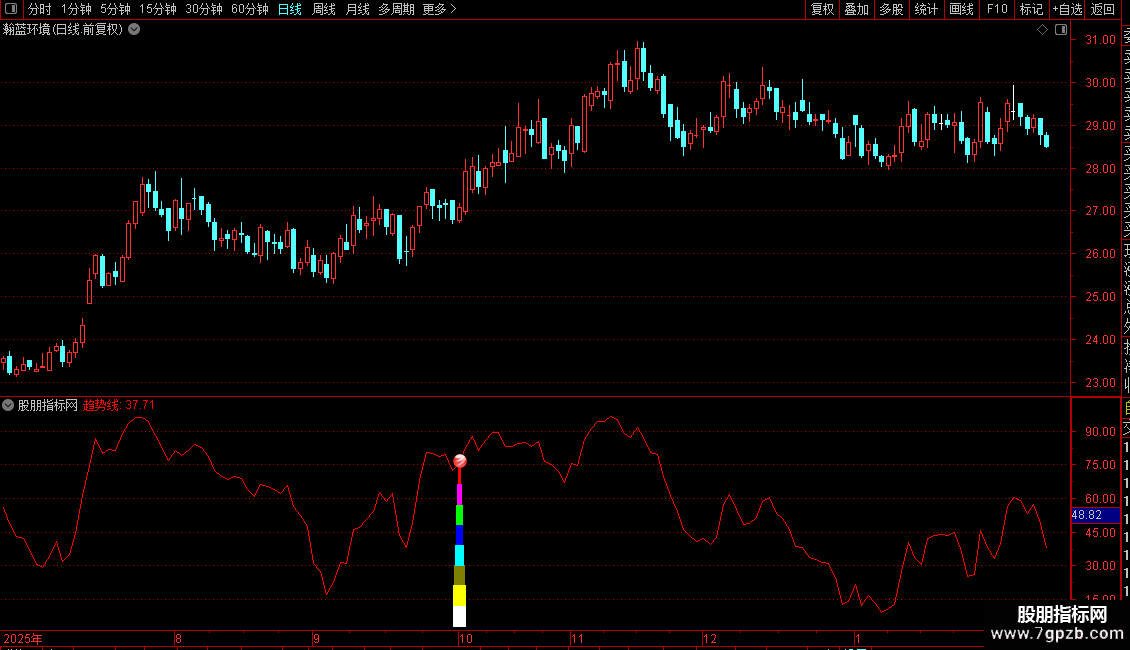Toggle 复权 price adjustment
The height and width of the screenshot is (650, 1130).
point(822,9)
